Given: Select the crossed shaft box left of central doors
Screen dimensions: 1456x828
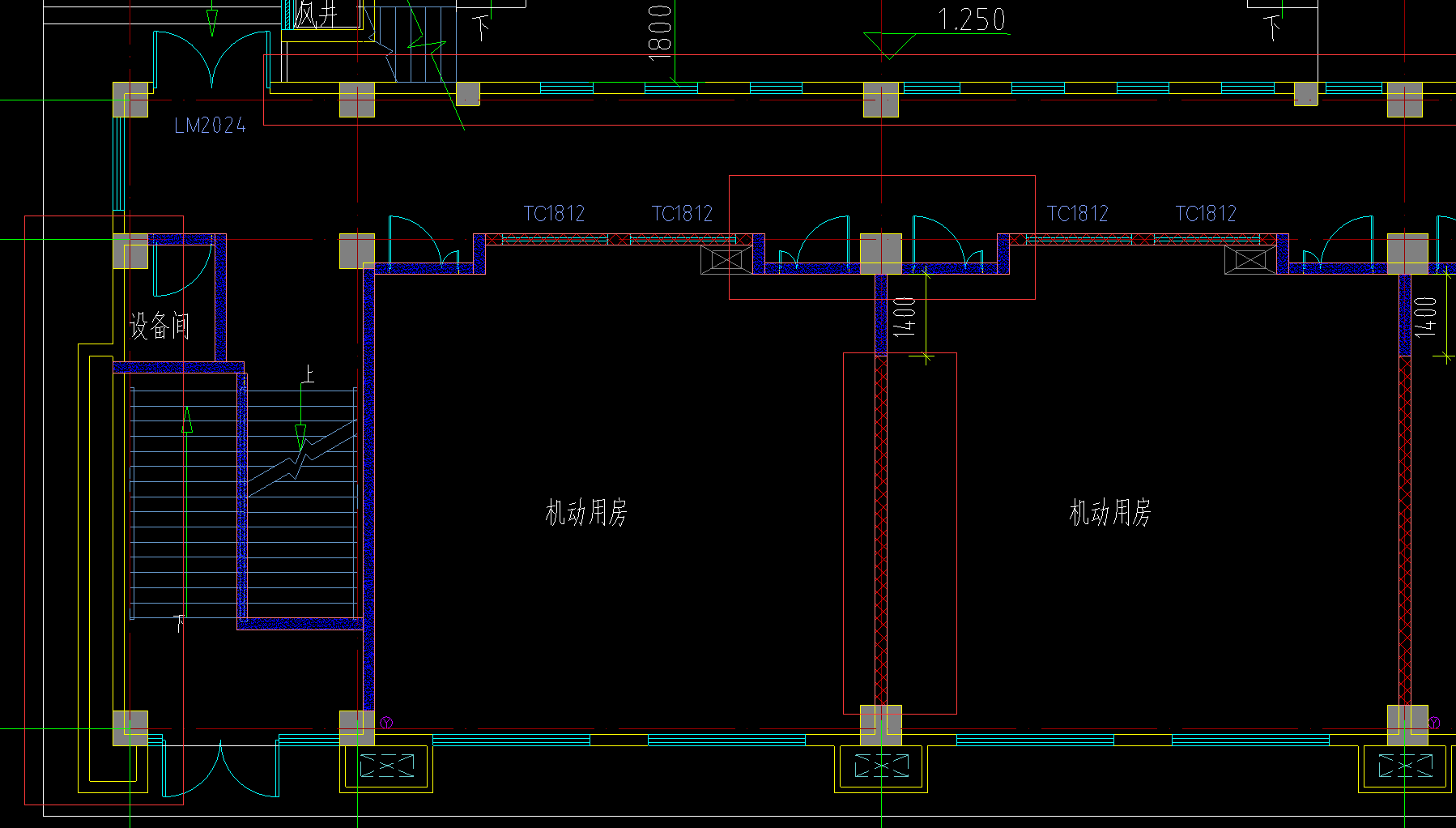Looking at the screenshot, I should coord(726,261).
